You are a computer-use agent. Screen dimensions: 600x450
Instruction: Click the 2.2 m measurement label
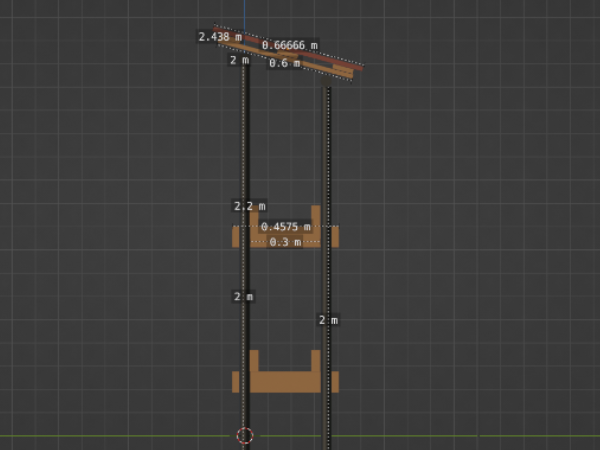click(x=249, y=206)
